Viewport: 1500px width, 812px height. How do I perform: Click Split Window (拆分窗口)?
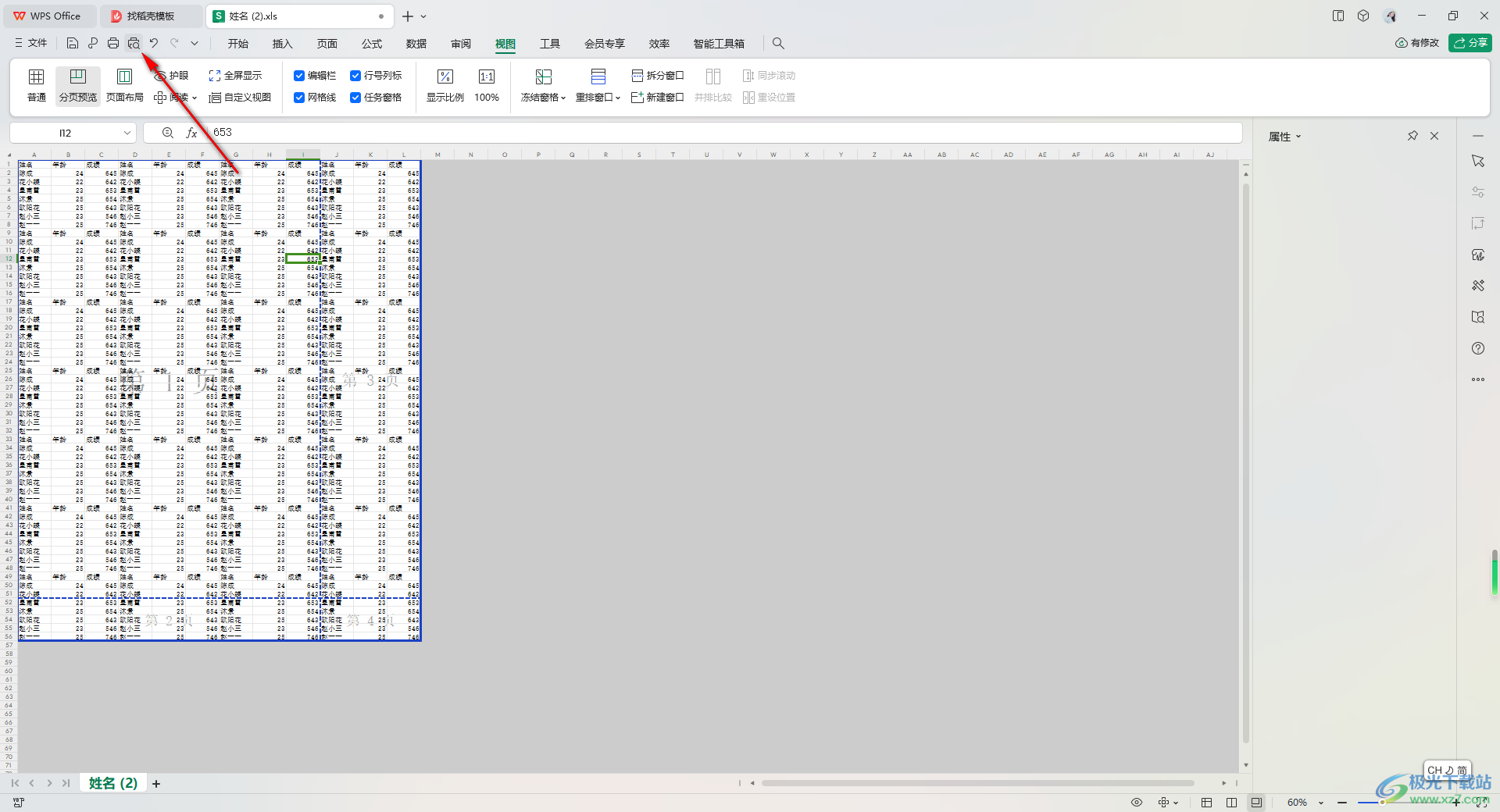click(658, 76)
